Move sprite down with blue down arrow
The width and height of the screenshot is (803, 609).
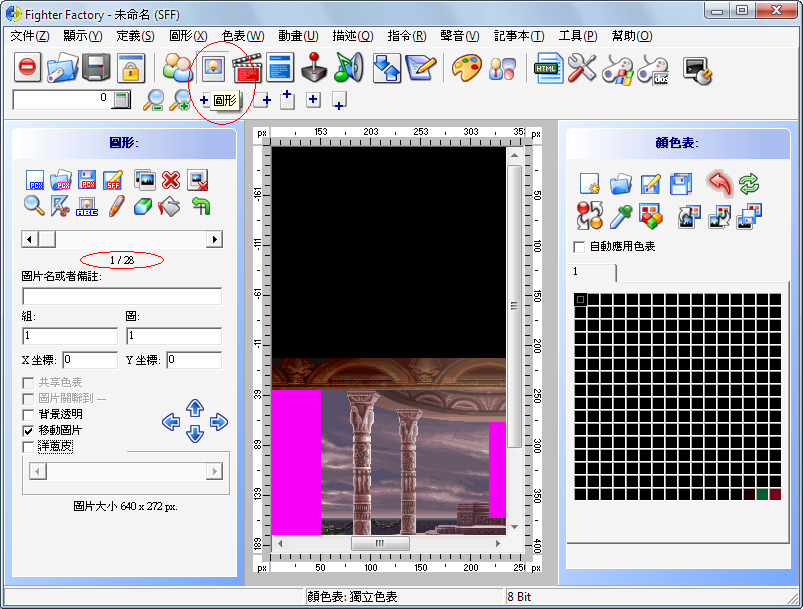click(195, 434)
